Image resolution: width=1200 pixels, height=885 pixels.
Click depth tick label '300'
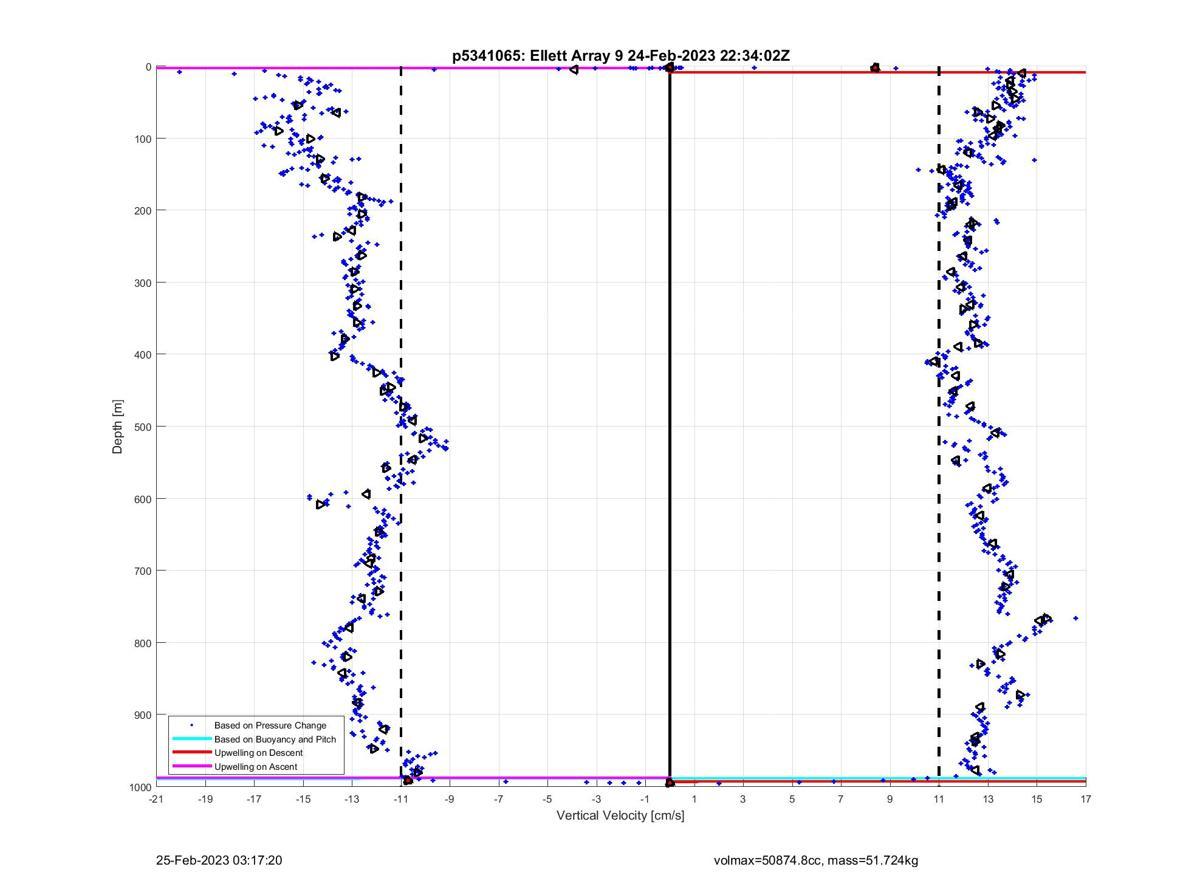pos(143,283)
